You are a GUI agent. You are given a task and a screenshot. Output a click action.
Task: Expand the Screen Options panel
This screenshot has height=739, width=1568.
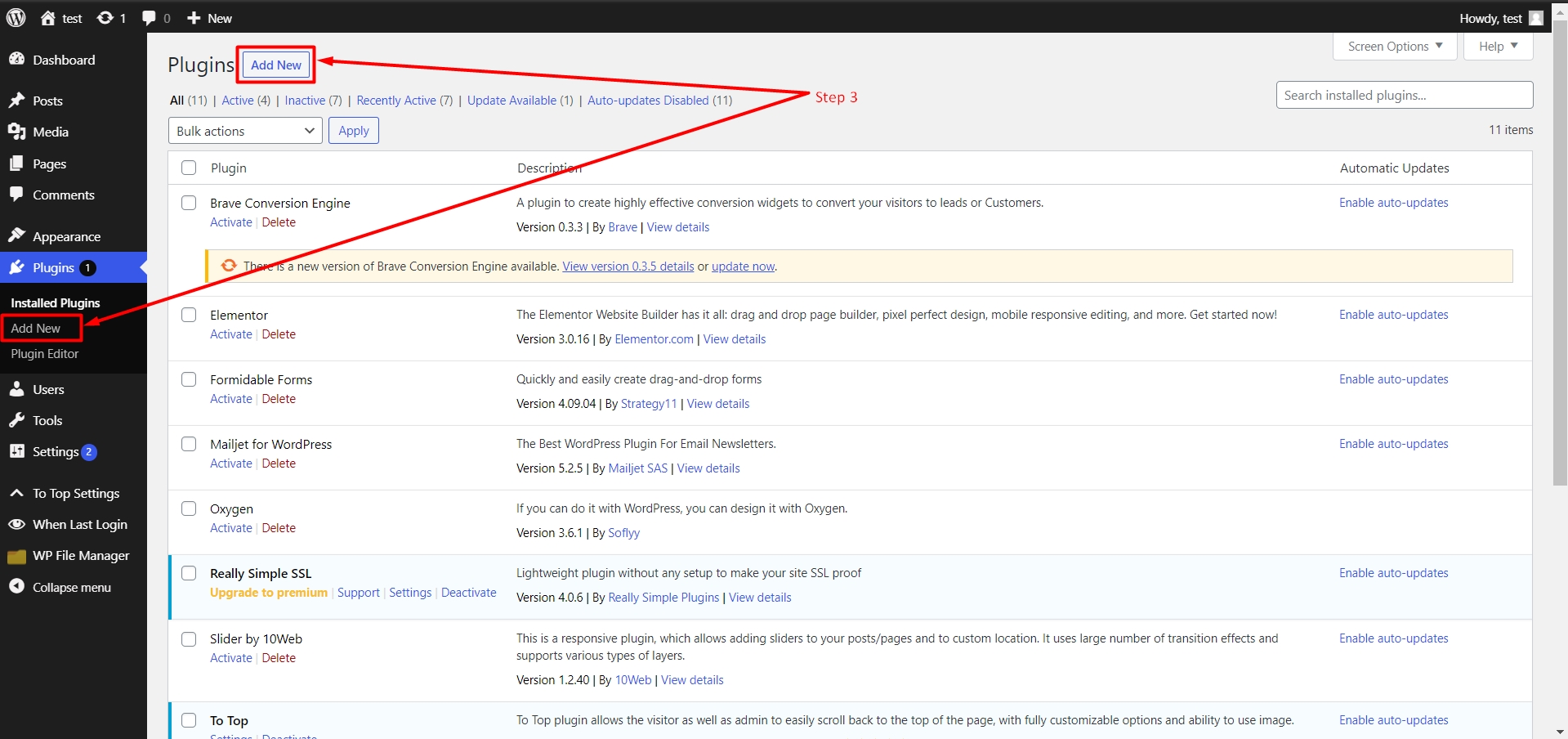click(1396, 47)
